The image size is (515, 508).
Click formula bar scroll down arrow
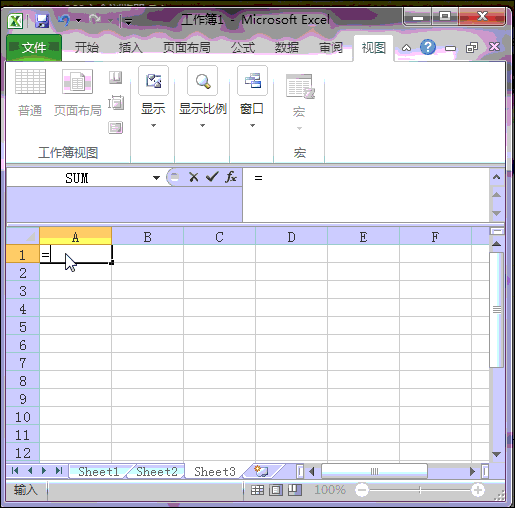[x=497, y=213]
